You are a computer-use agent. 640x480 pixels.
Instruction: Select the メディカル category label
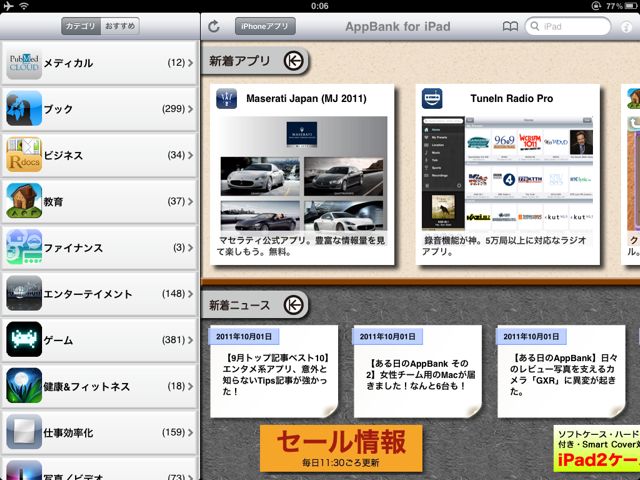coord(68,63)
